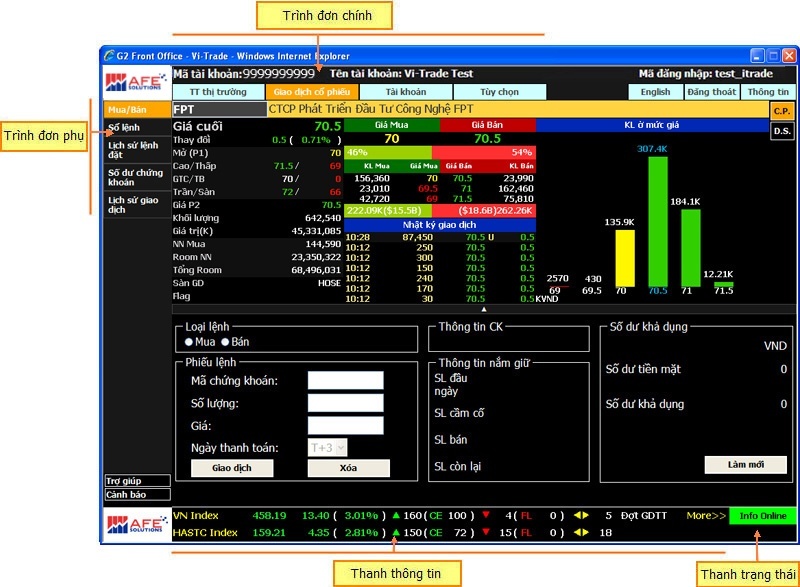This screenshot has height=587, width=800.
Task: Click the ask volume 162,460
Action: click(516, 189)
